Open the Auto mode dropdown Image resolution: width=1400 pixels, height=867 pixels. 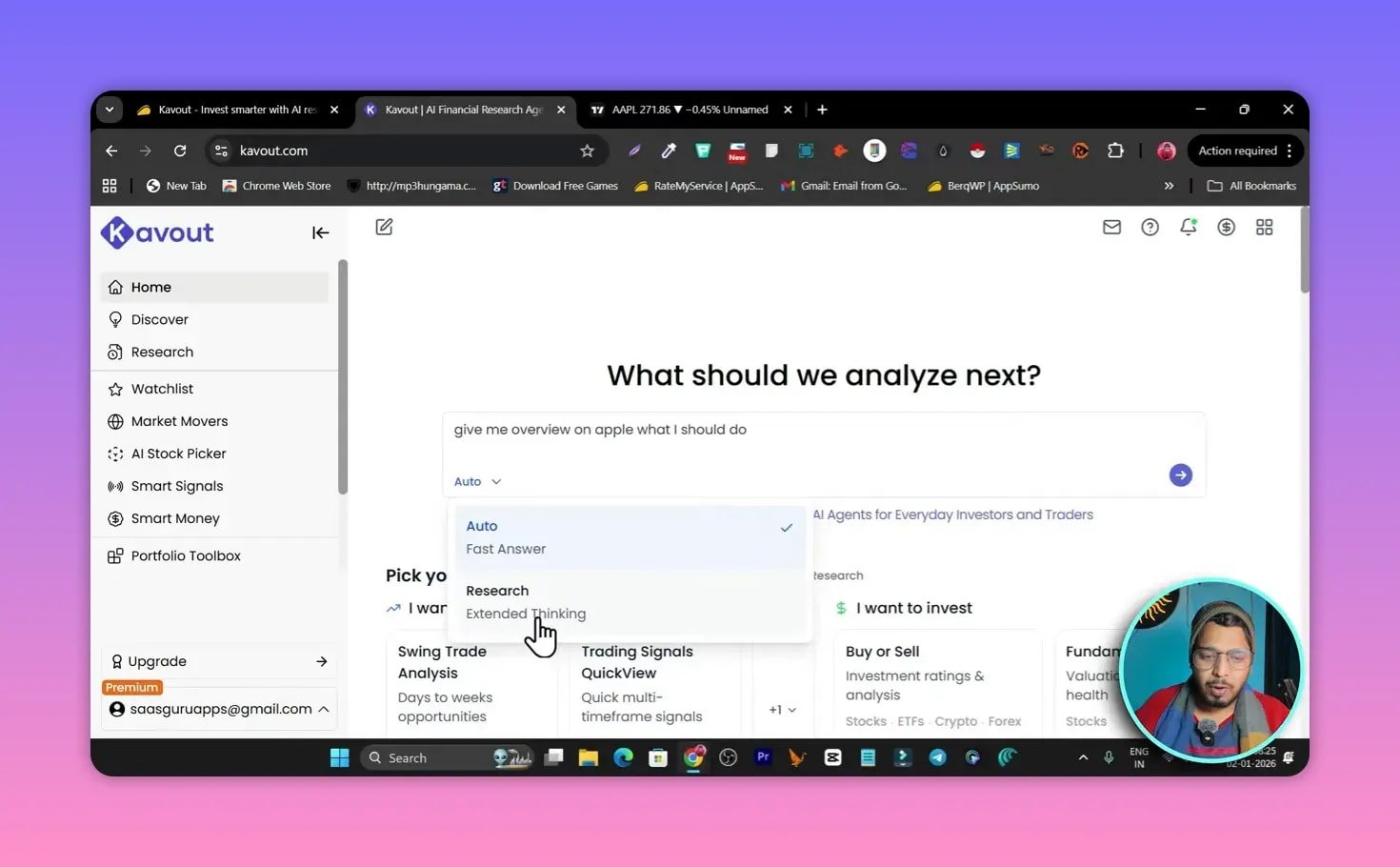[x=476, y=481]
